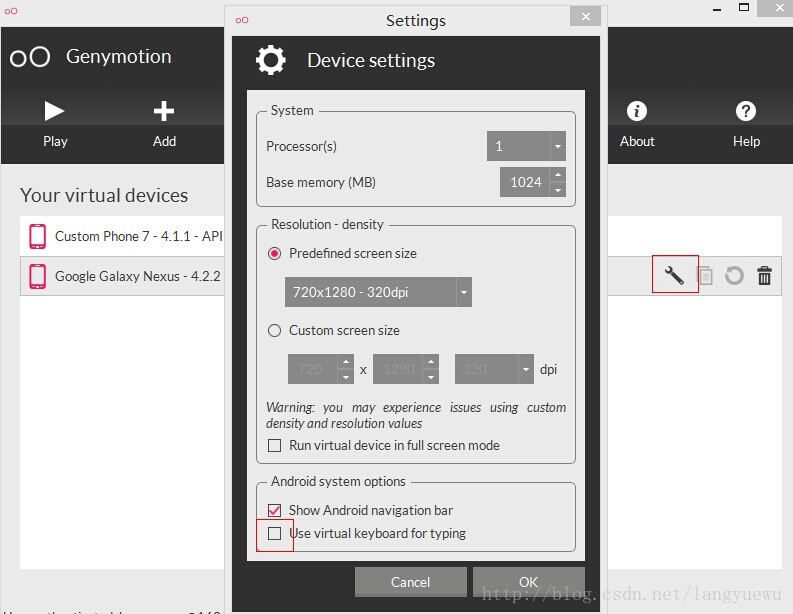Click Cancel in Settings dialog
Viewport: 793px width, 614px height.
(x=410, y=582)
